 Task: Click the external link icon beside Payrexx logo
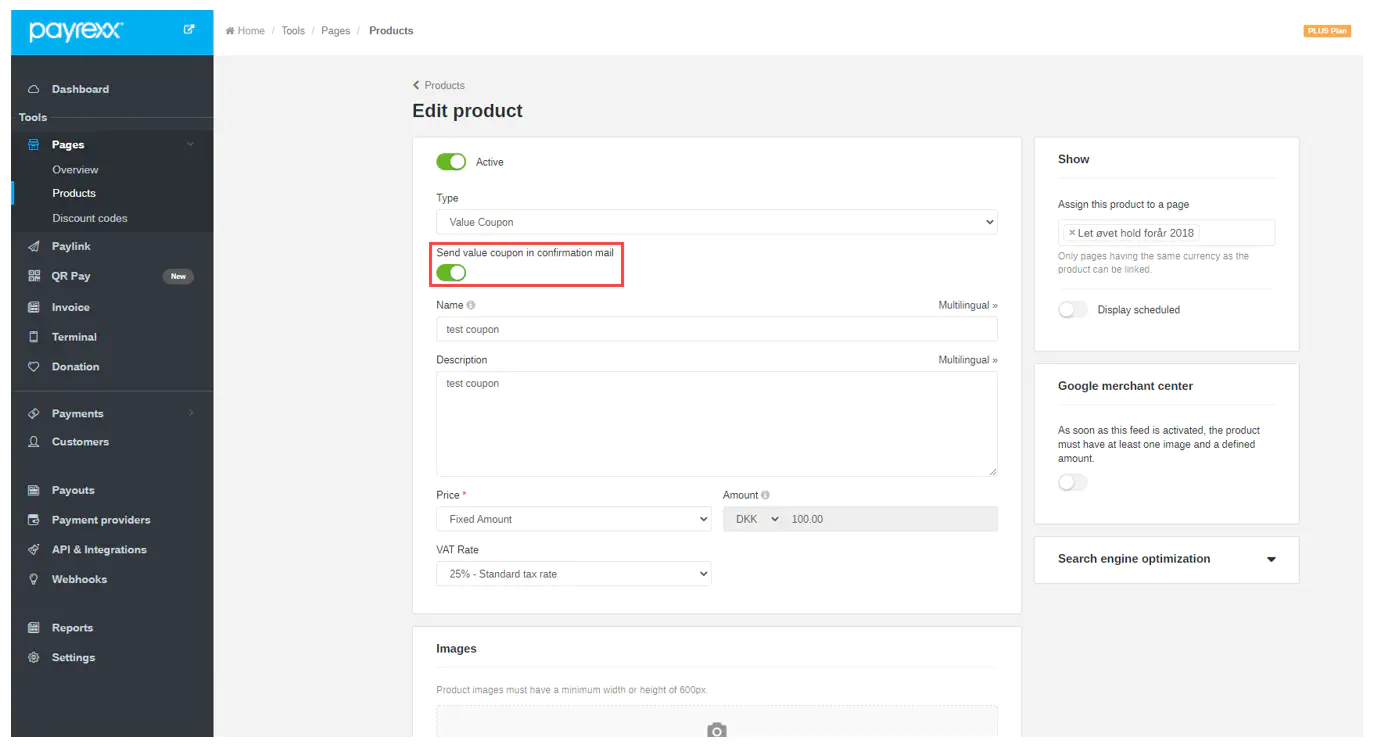point(189,30)
